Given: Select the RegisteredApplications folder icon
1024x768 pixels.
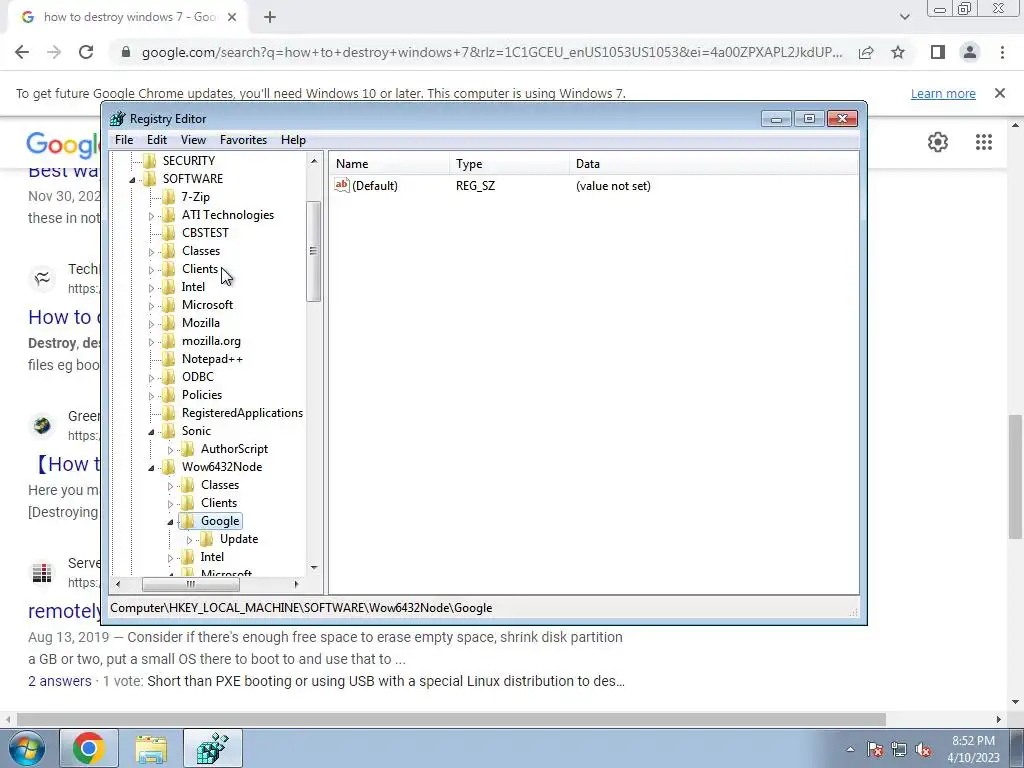Looking at the screenshot, I should point(168,413).
